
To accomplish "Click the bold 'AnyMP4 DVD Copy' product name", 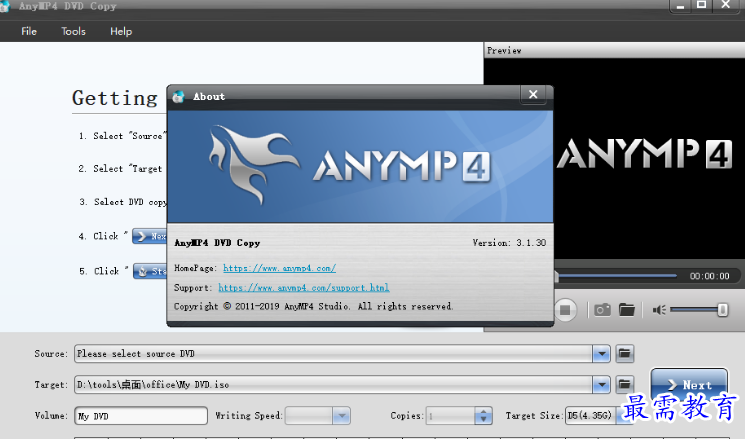I will coord(217,243).
